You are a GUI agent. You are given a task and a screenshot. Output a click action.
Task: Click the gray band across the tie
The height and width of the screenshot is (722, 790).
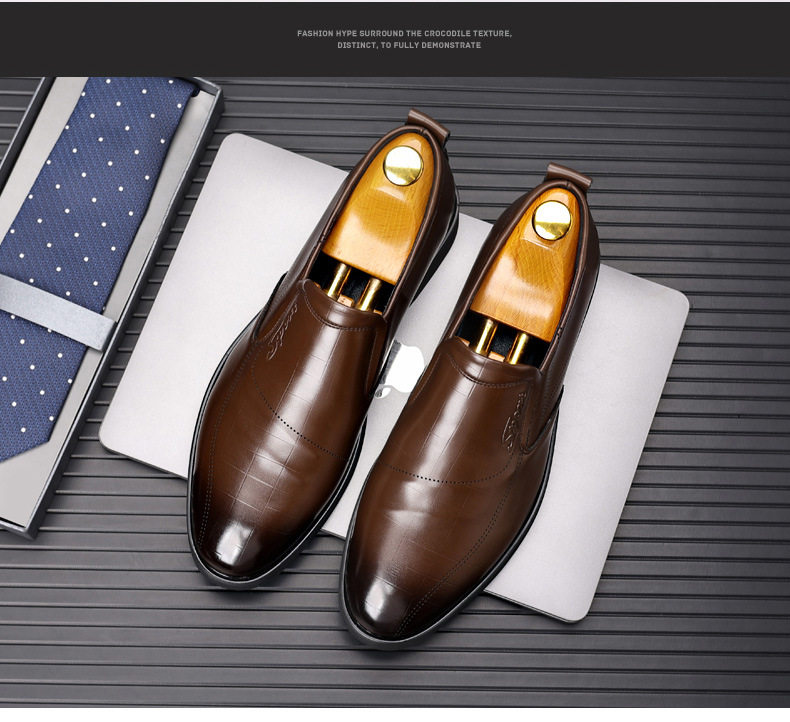point(56,312)
